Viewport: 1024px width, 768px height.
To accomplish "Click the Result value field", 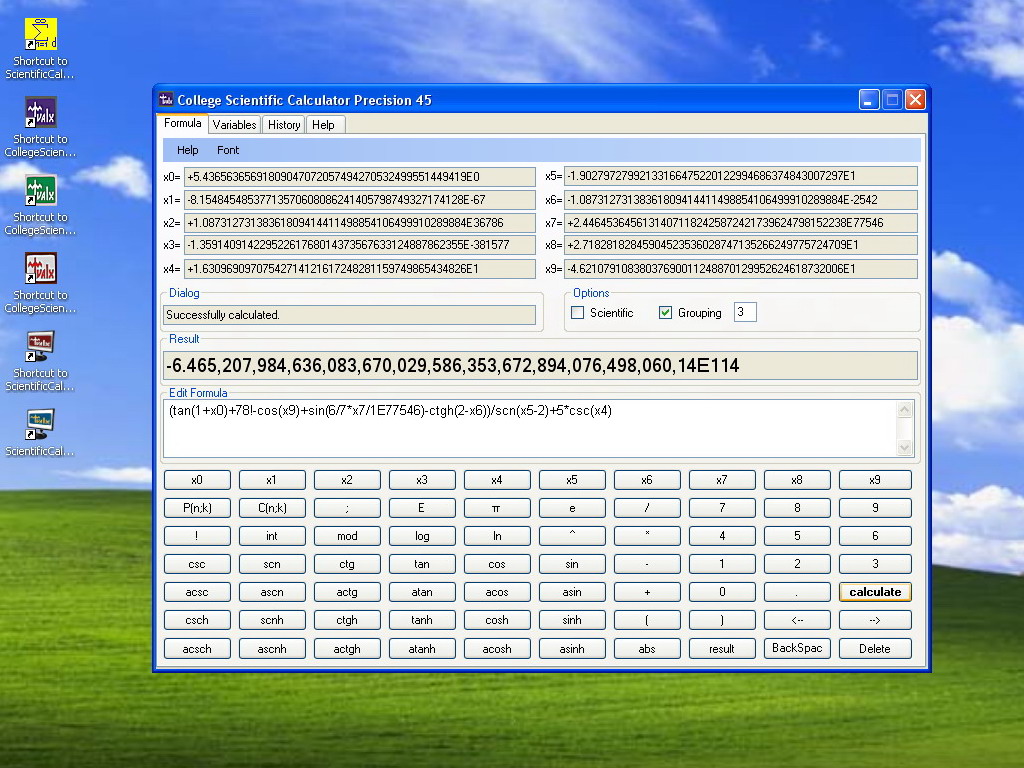I will point(540,365).
